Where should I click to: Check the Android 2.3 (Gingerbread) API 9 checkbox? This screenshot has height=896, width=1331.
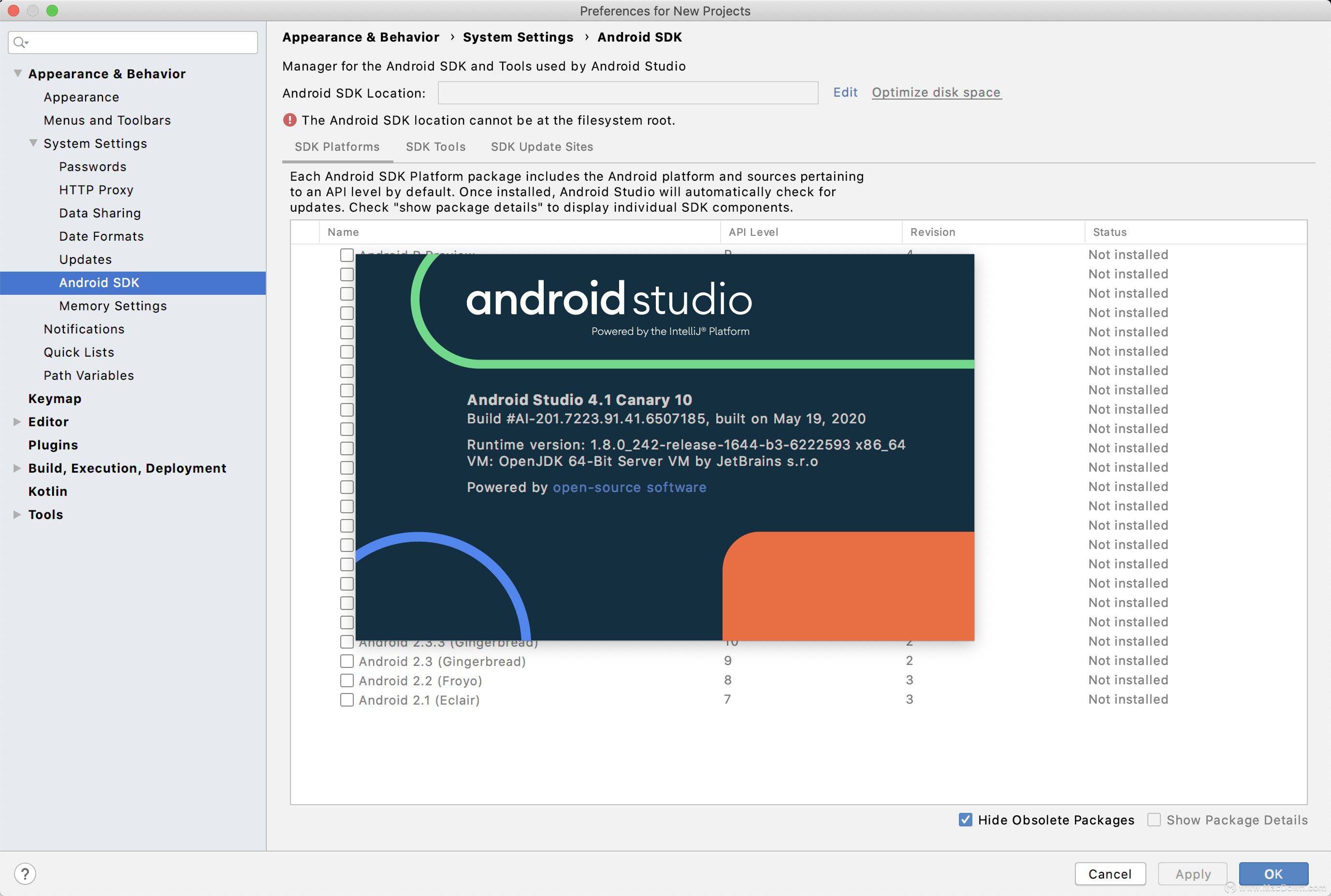[x=347, y=661]
